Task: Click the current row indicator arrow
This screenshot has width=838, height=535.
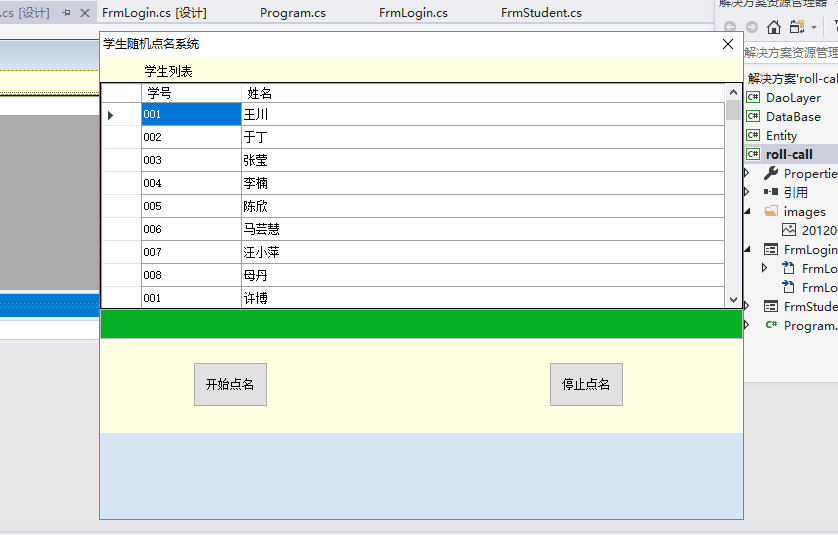Action: [111, 115]
